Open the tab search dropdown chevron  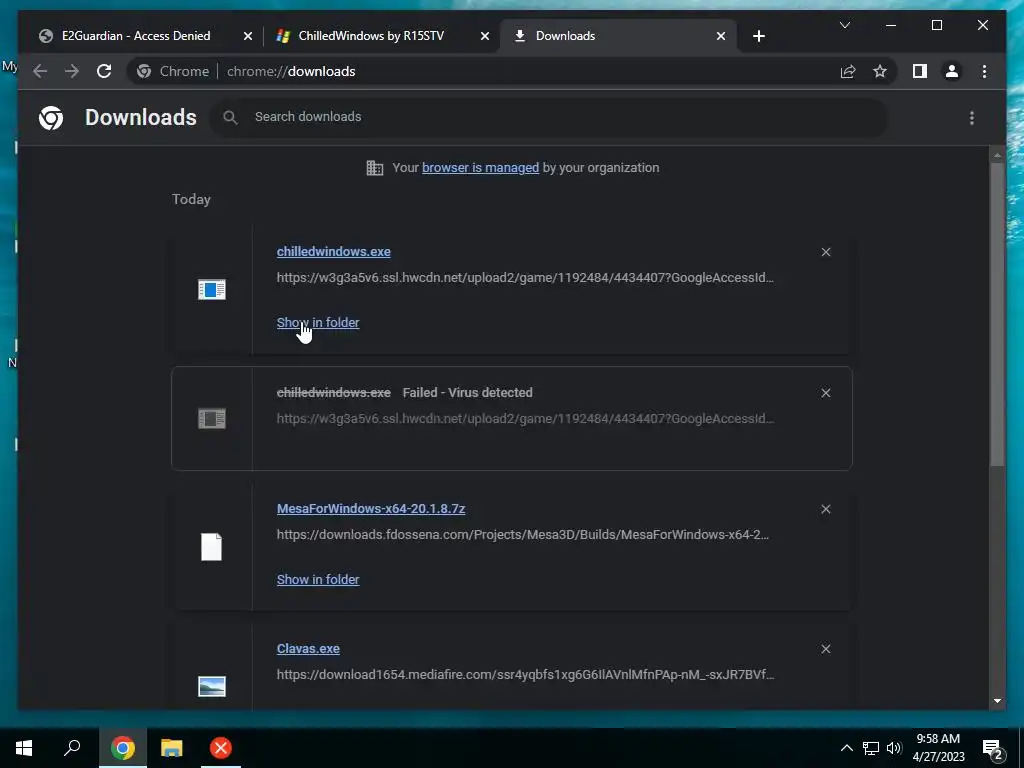[844, 25]
